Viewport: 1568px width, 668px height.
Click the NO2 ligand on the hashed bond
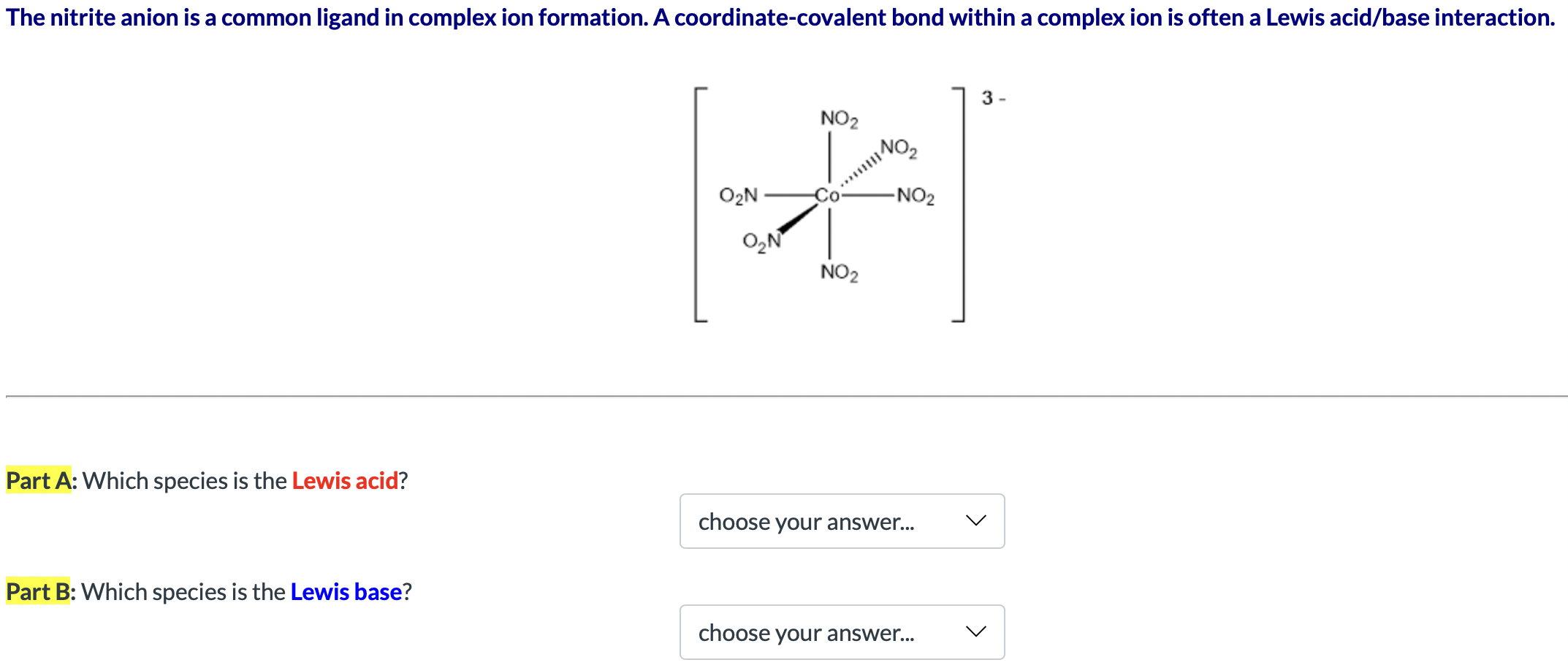click(899, 148)
